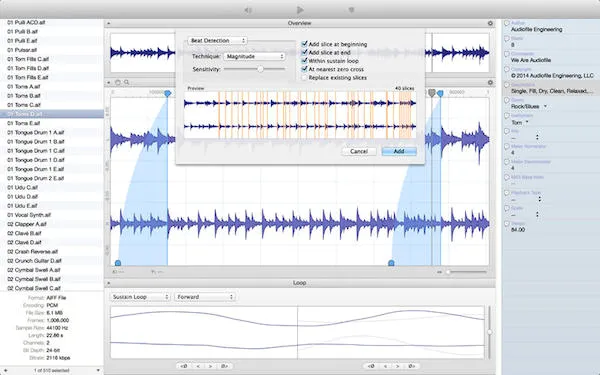Open the Tom instrument dropdown
The width and height of the screenshot is (600, 375).
pos(520,122)
